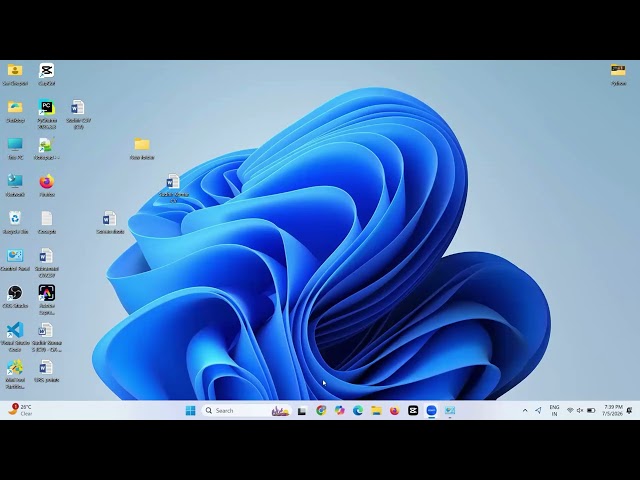Select the Network desktop icon
The width and height of the screenshot is (640, 480).
tap(15, 186)
